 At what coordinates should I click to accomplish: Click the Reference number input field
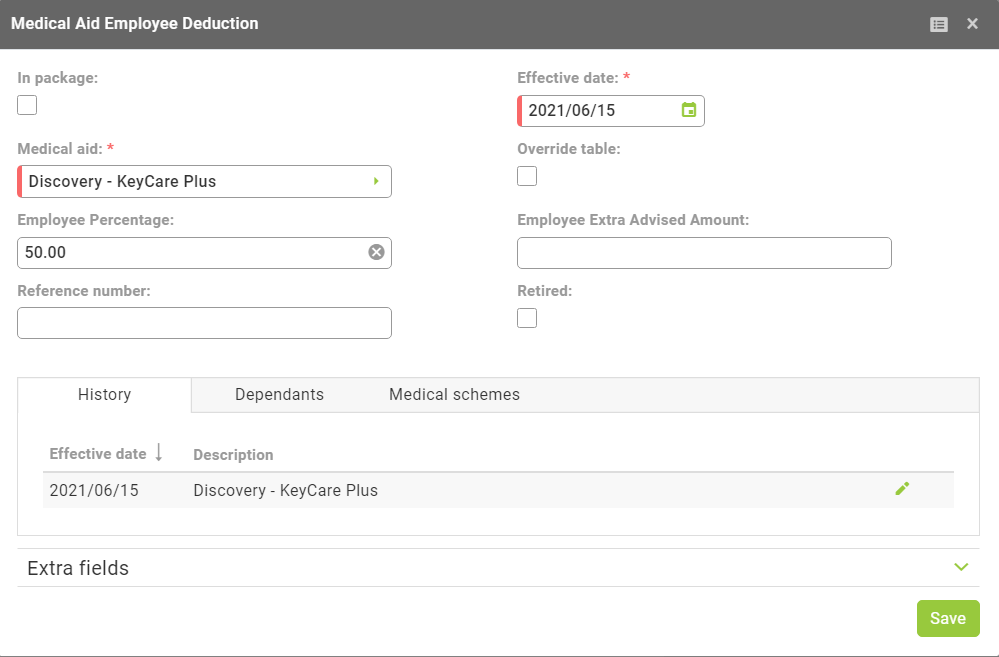click(x=204, y=322)
